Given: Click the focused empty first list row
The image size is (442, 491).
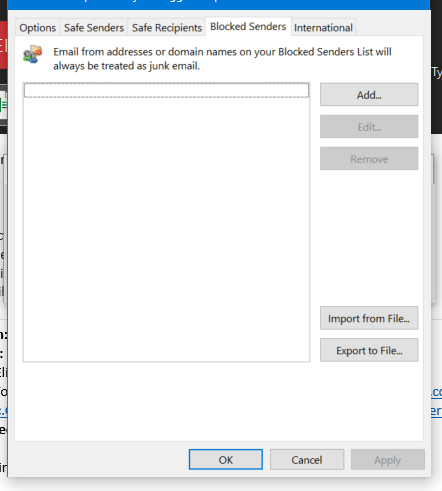Looking at the screenshot, I should pos(166,90).
